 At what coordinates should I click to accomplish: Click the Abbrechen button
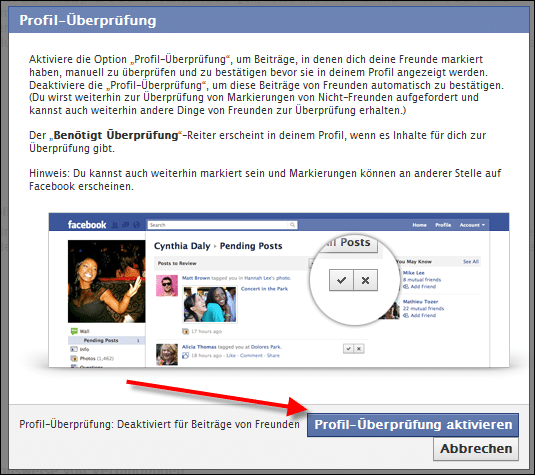coord(476,449)
